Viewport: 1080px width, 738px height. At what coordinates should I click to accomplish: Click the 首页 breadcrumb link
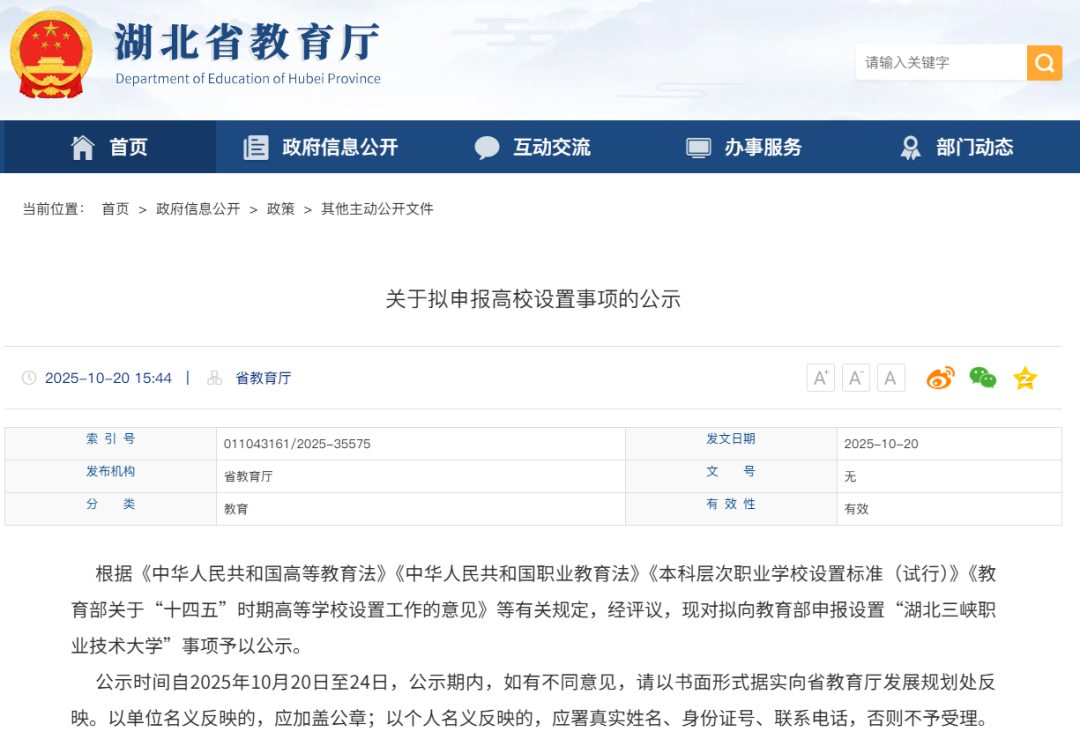coord(113,208)
